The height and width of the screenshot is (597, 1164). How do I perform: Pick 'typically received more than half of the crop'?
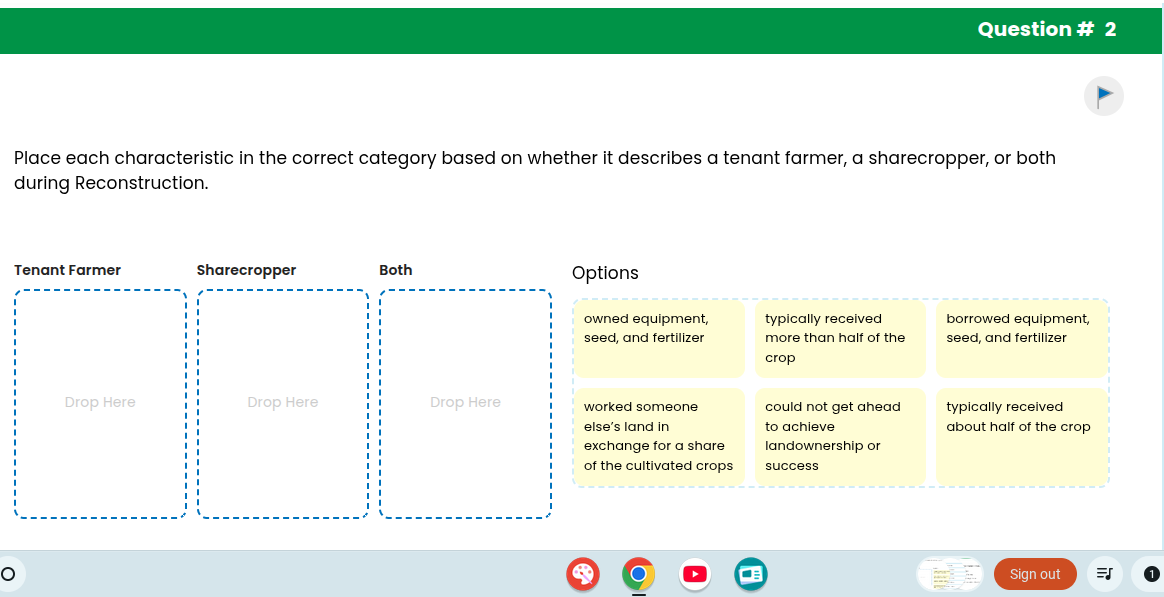[840, 338]
